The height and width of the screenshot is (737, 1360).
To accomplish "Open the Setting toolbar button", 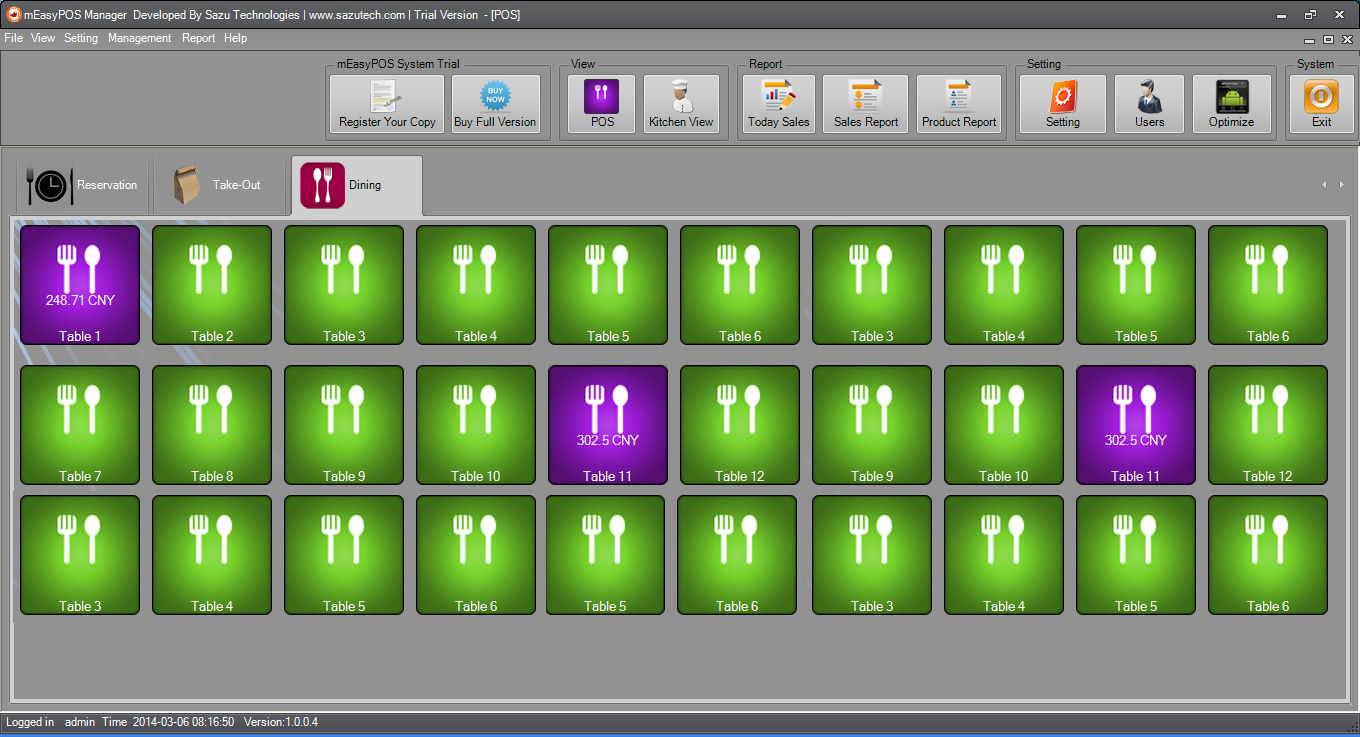I will click(x=1062, y=104).
